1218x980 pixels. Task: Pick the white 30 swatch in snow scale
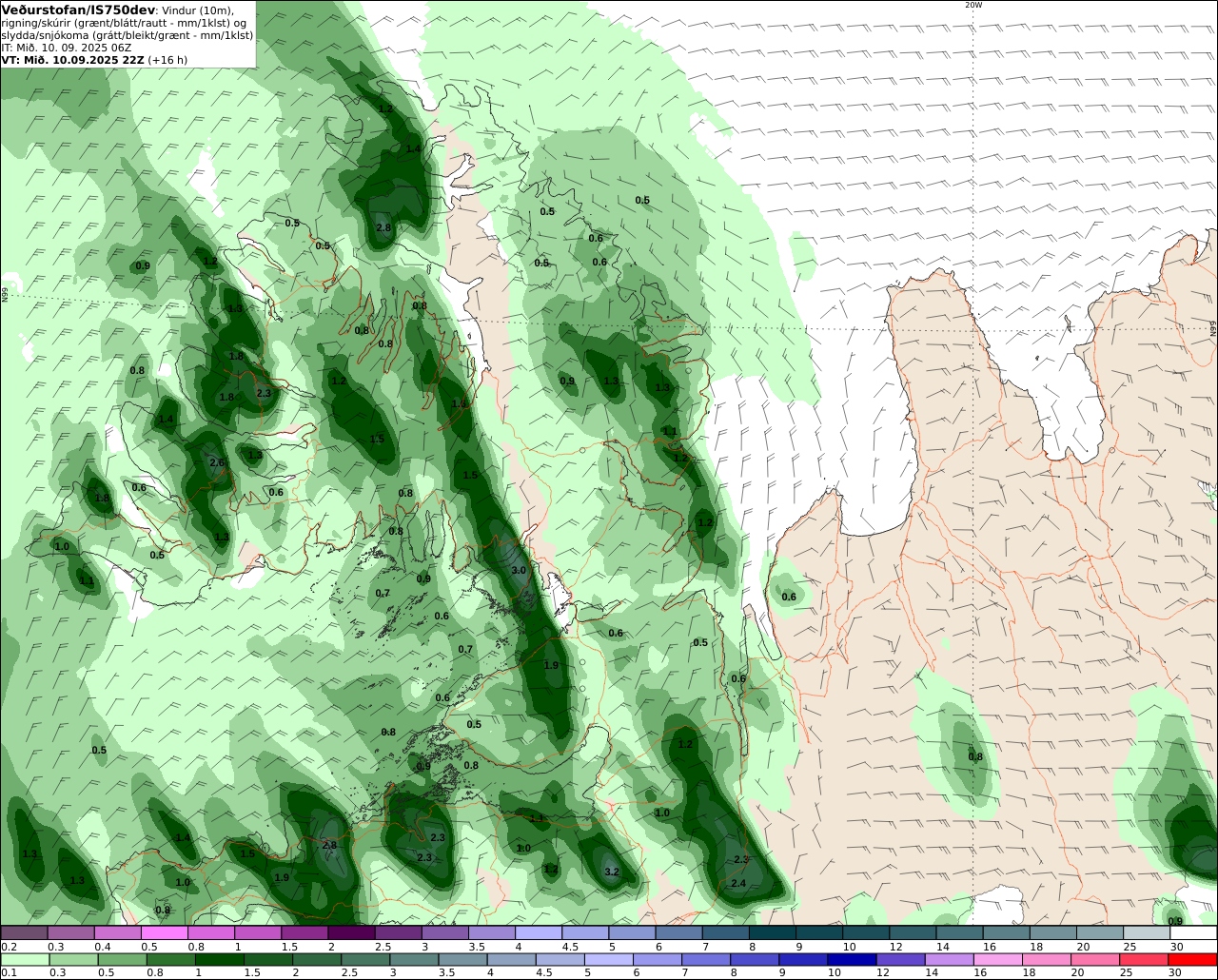(x=1194, y=932)
